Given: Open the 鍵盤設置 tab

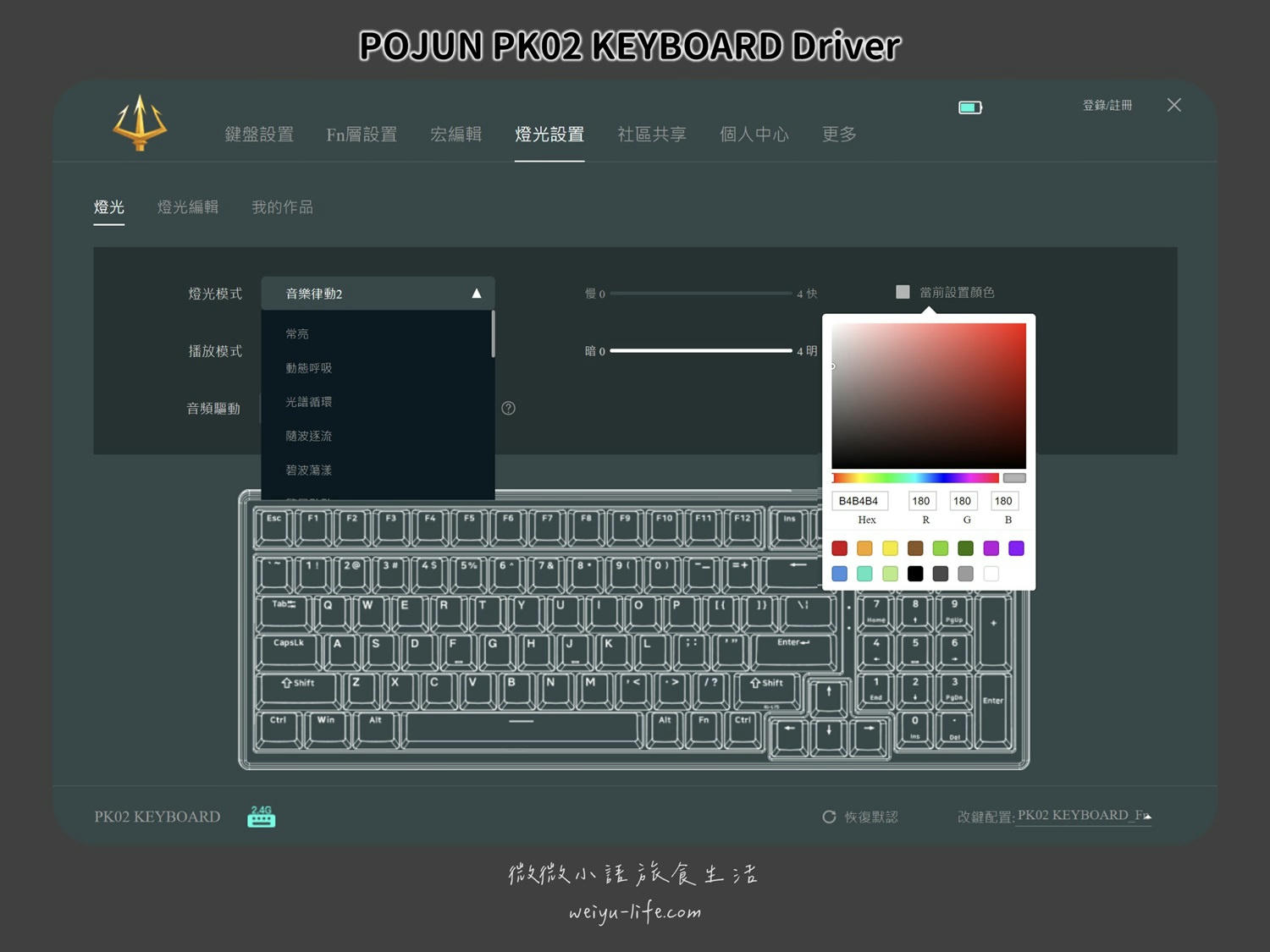Looking at the screenshot, I should coord(259,135).
